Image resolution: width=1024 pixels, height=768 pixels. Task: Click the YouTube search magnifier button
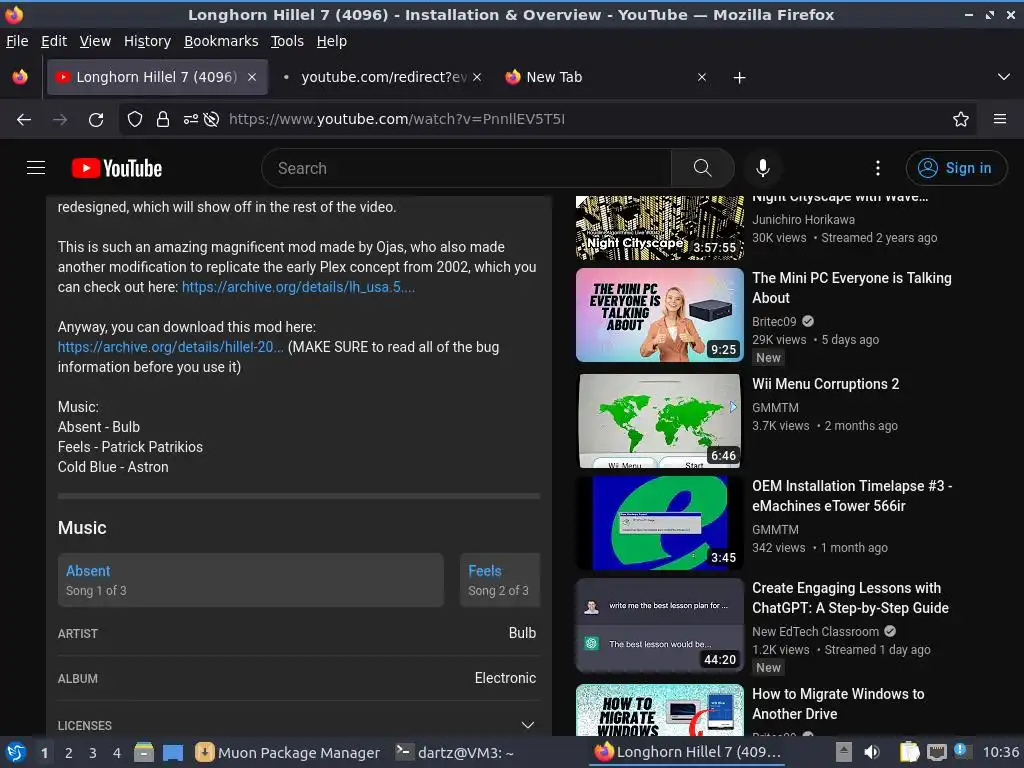pyautogui.click(x=703, y=168)
